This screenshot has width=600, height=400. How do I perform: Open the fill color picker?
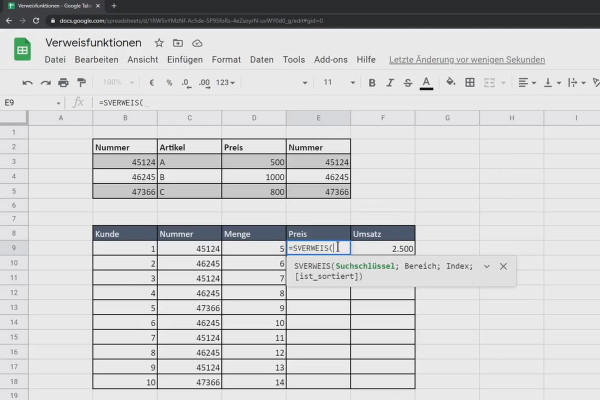pos(451,82)
